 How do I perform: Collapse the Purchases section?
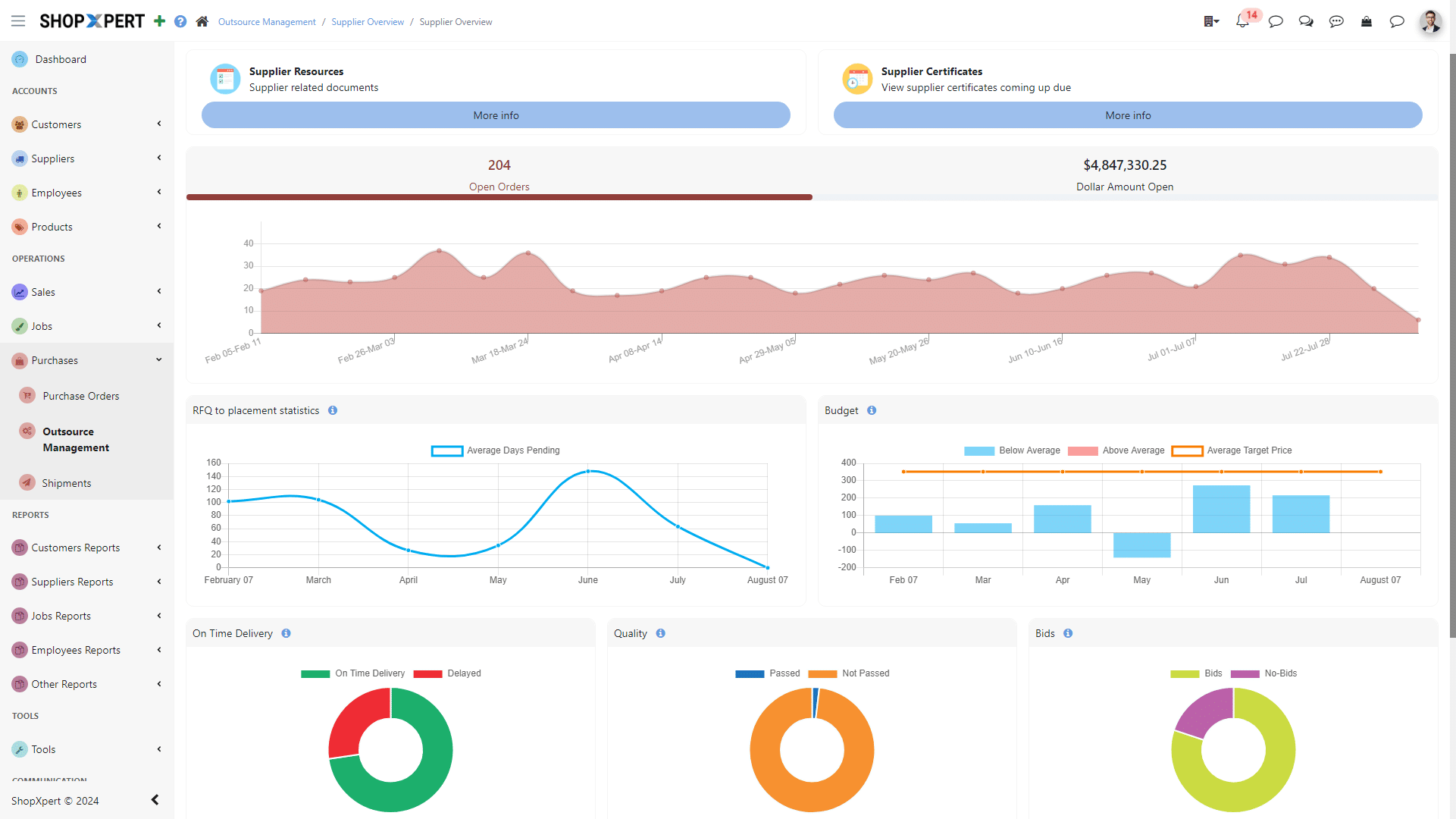pos(158,359)
